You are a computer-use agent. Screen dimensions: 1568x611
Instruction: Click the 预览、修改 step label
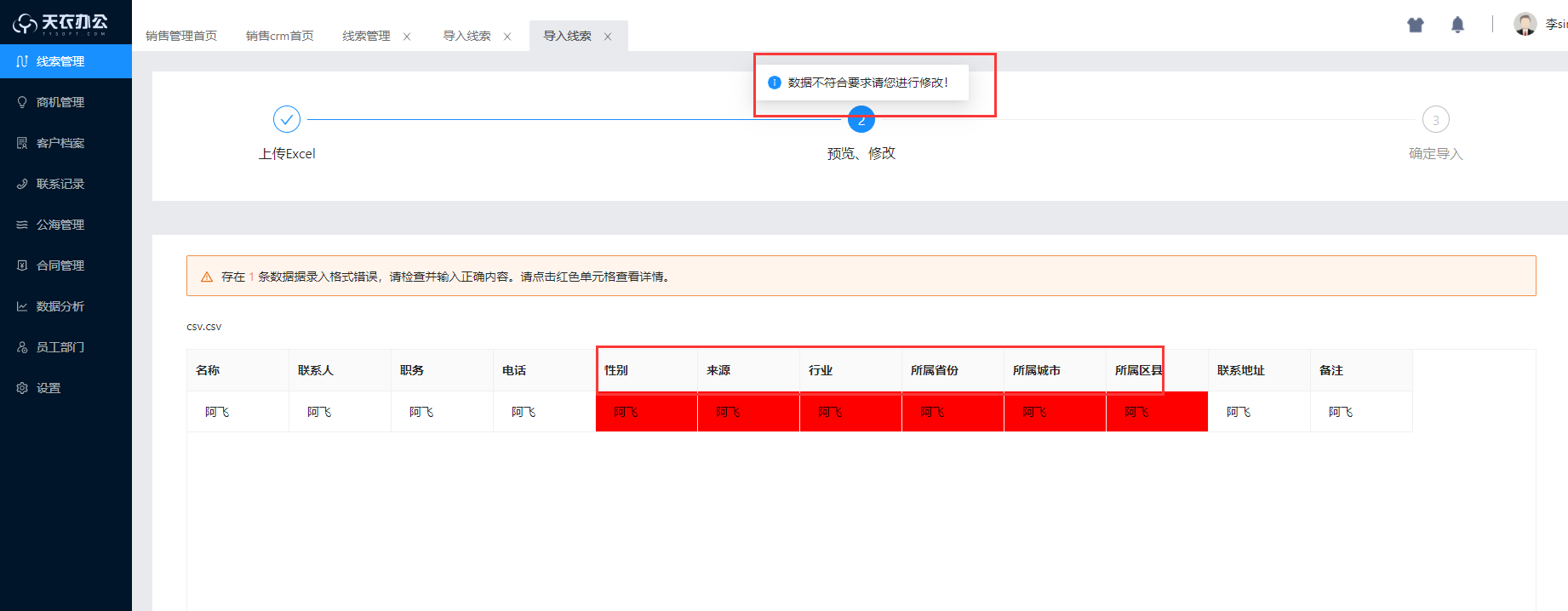861,153
